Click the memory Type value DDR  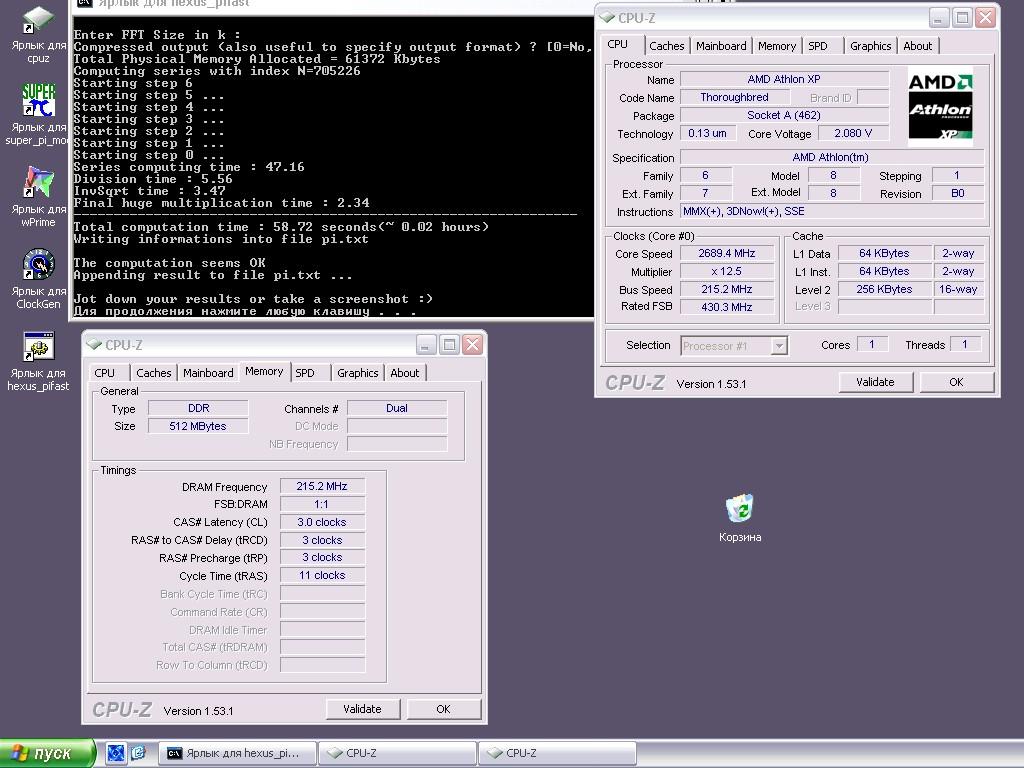click(x=198, y=408)
